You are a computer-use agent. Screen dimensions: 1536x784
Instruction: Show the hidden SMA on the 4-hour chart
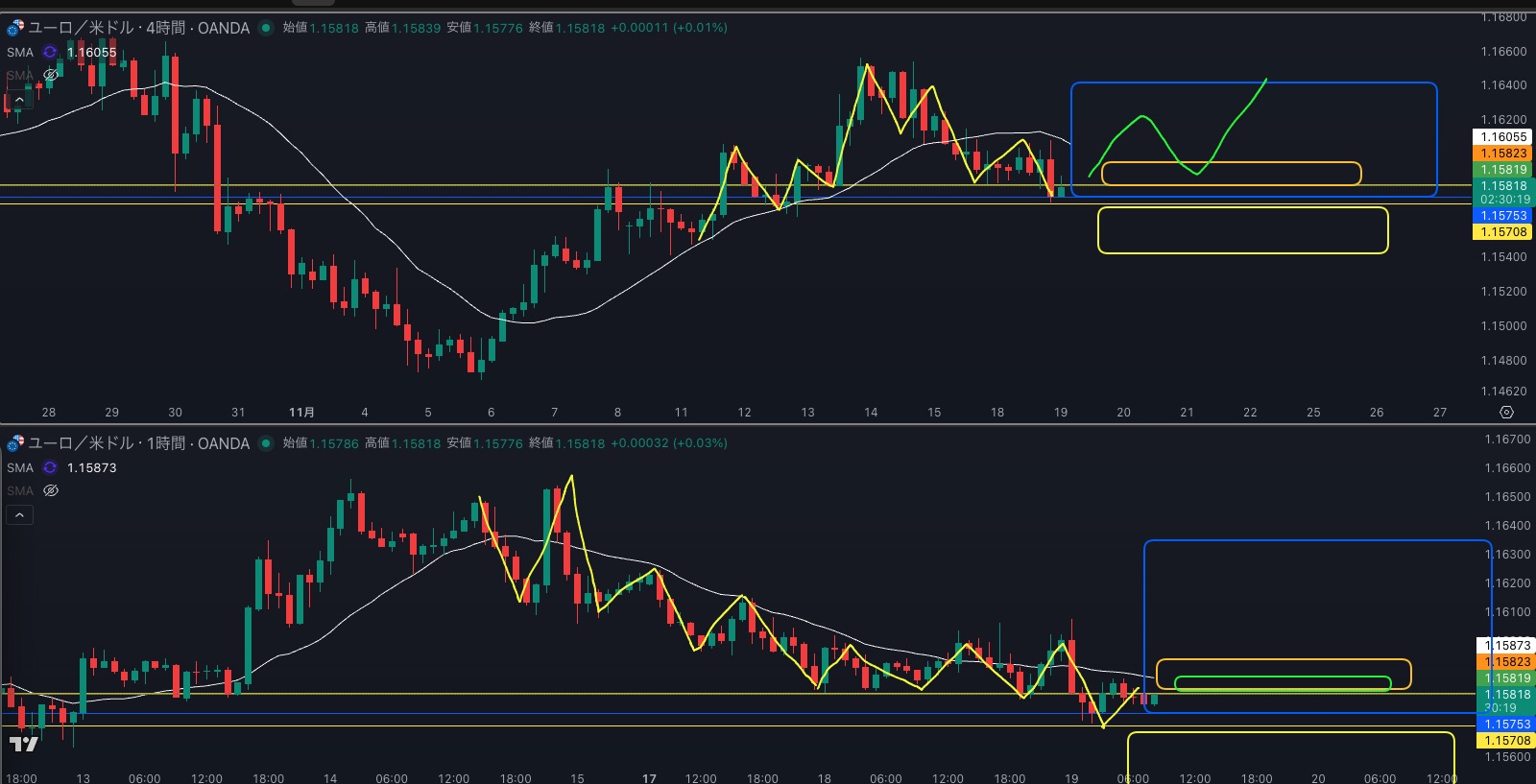(50, 75)
